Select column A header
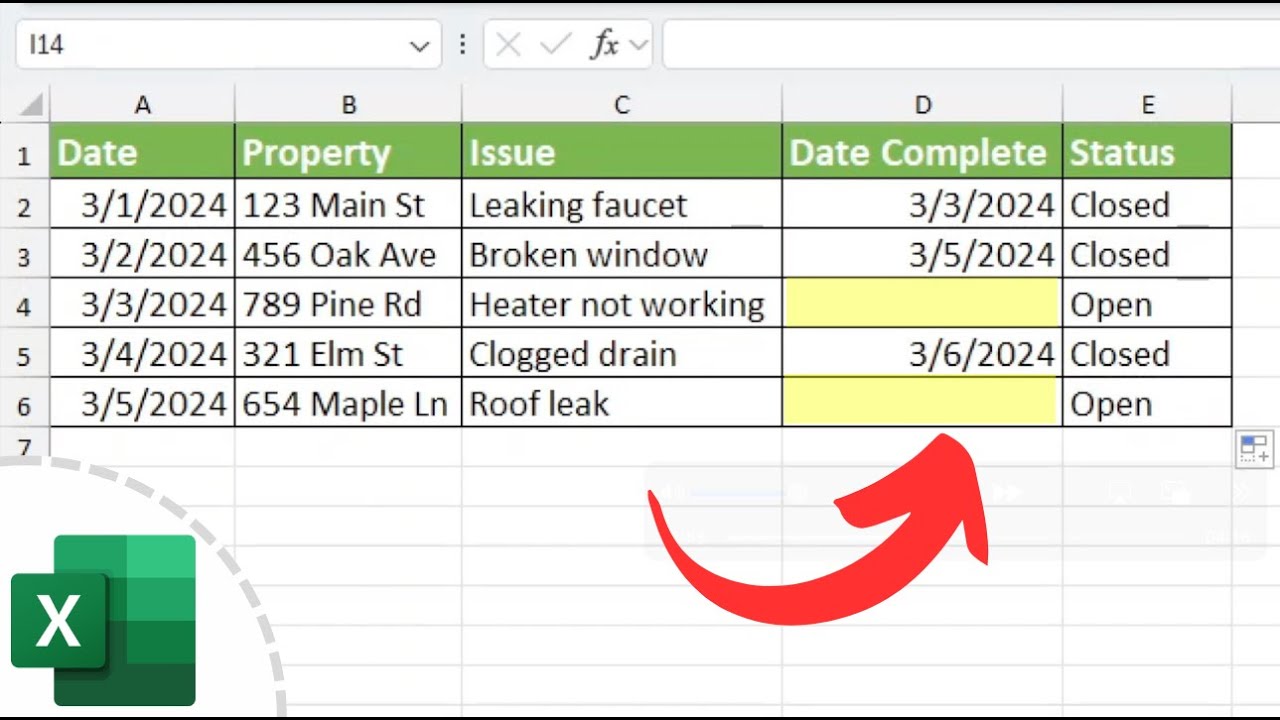This screenshot has width=1280, height=720. 142,105
